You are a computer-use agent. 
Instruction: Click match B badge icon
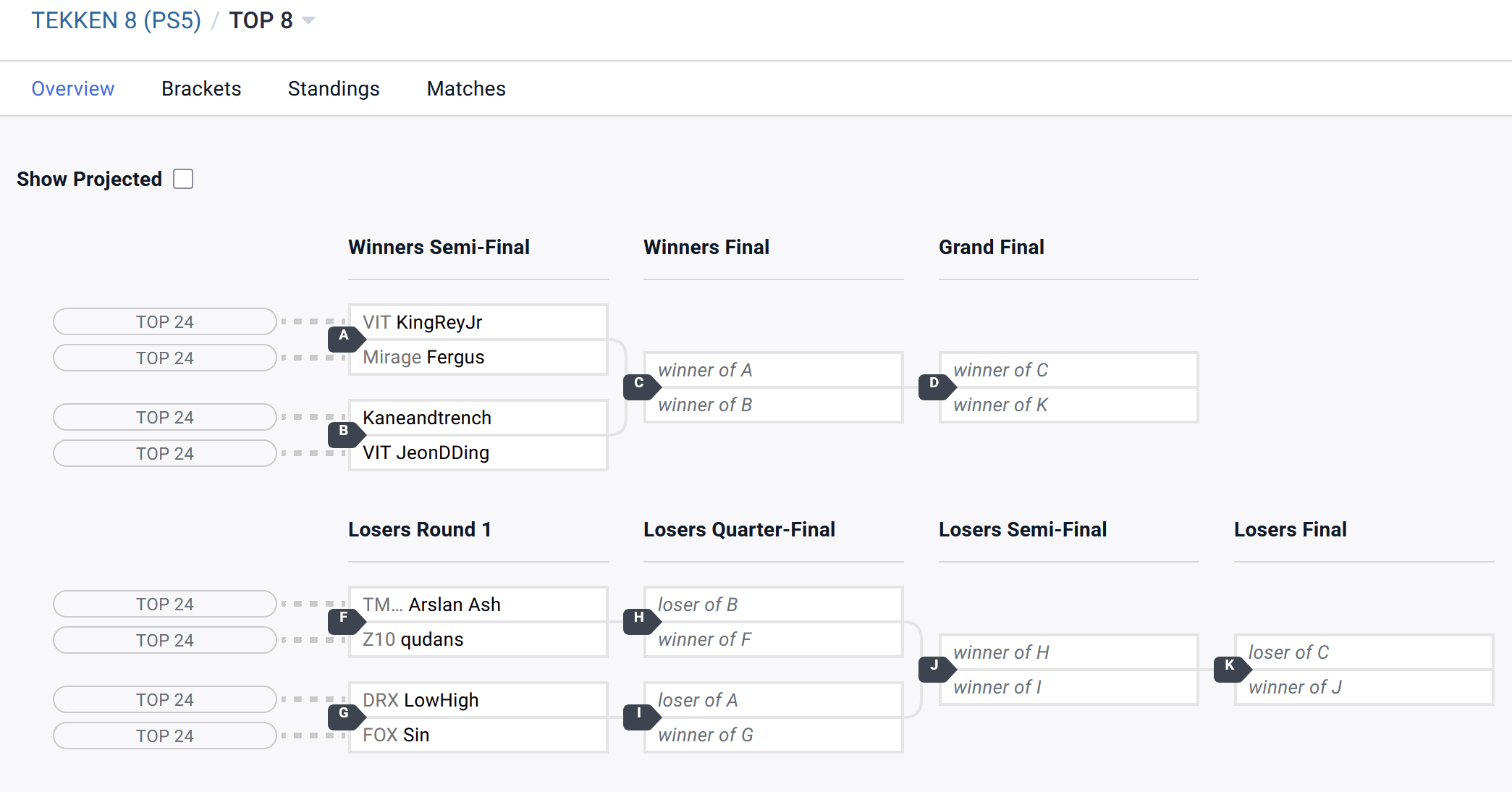point(345,432)
